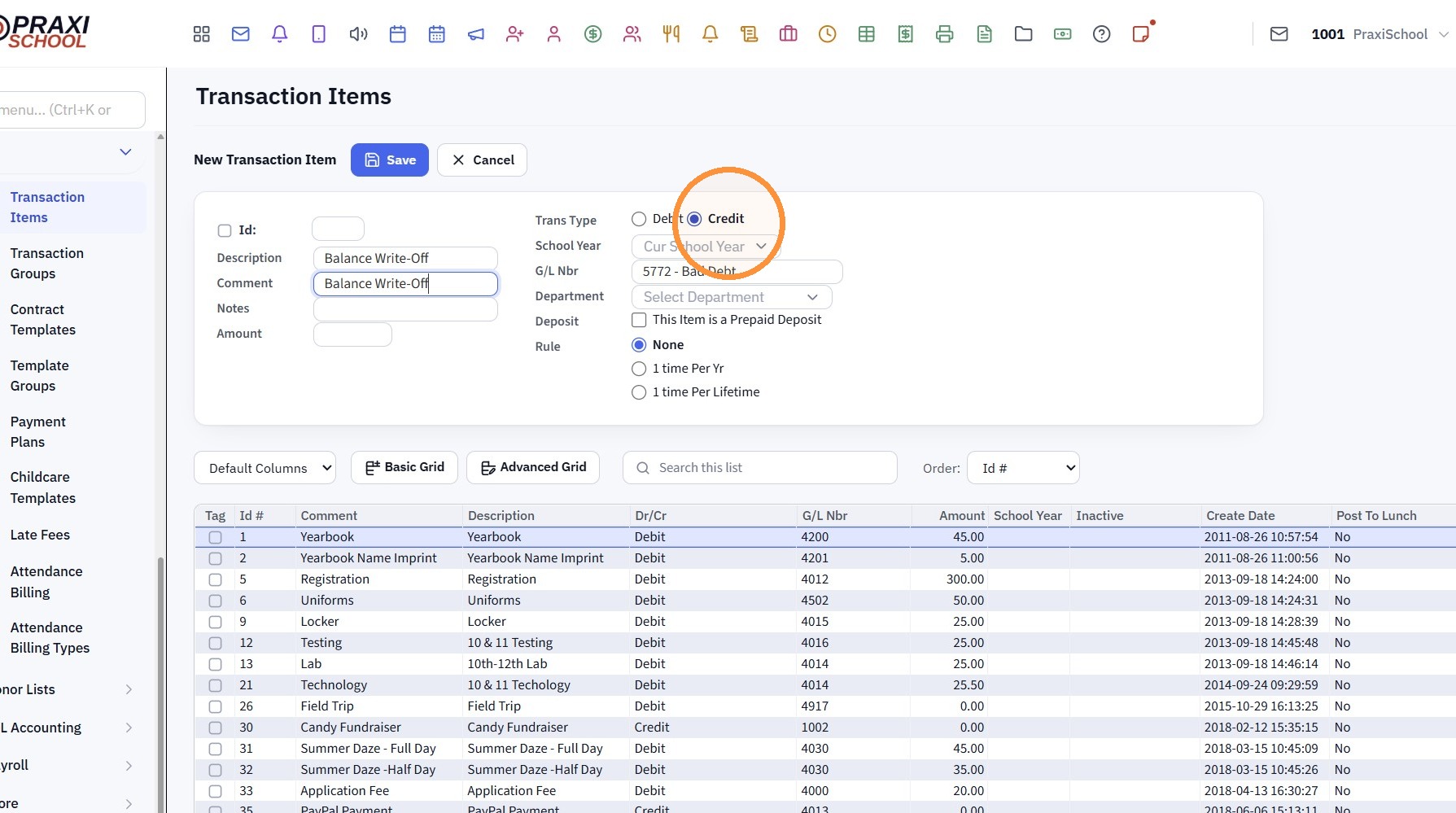Click the add-user plus icon
The width and height of the screenshot is (1456, 813).
pyautogui.click(x=515, y=34)
